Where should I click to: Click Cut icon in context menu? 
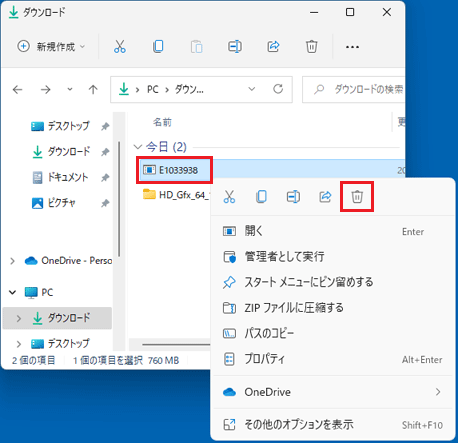click(x=229, y=197)
